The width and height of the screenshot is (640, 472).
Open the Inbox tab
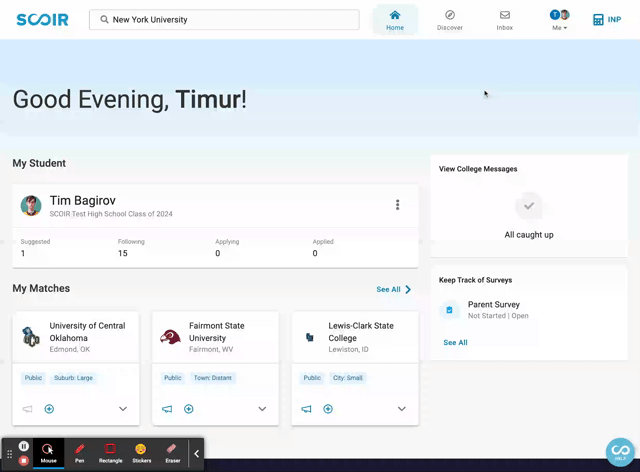504,20
